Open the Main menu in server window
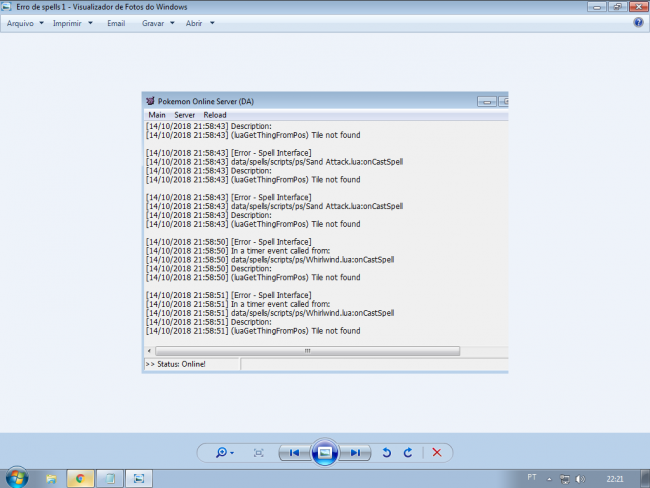Image resolution: width=650 pixels, height=488 pixels. point(157,115)
